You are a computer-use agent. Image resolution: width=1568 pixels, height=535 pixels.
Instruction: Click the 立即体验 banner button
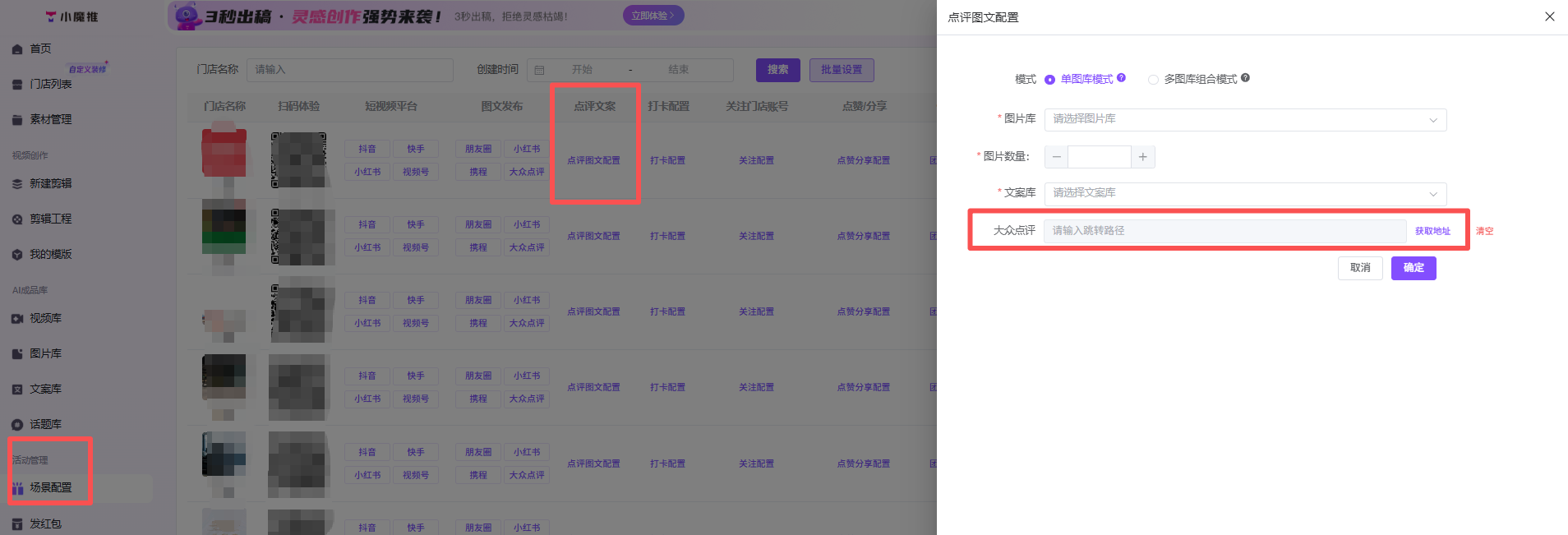click(653, 16)
